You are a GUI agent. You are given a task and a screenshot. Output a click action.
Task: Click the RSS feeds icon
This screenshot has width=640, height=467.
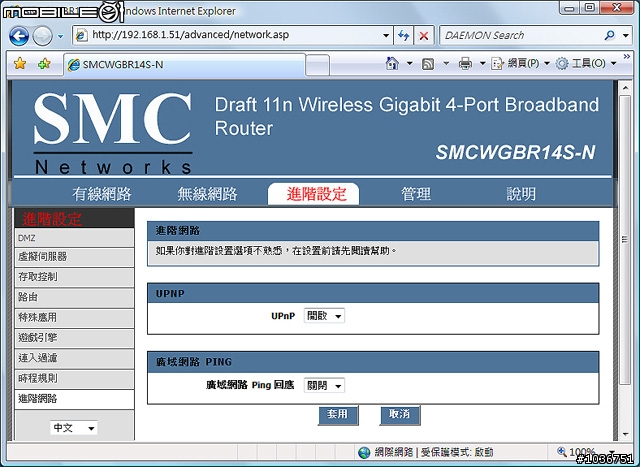[428, 64]
